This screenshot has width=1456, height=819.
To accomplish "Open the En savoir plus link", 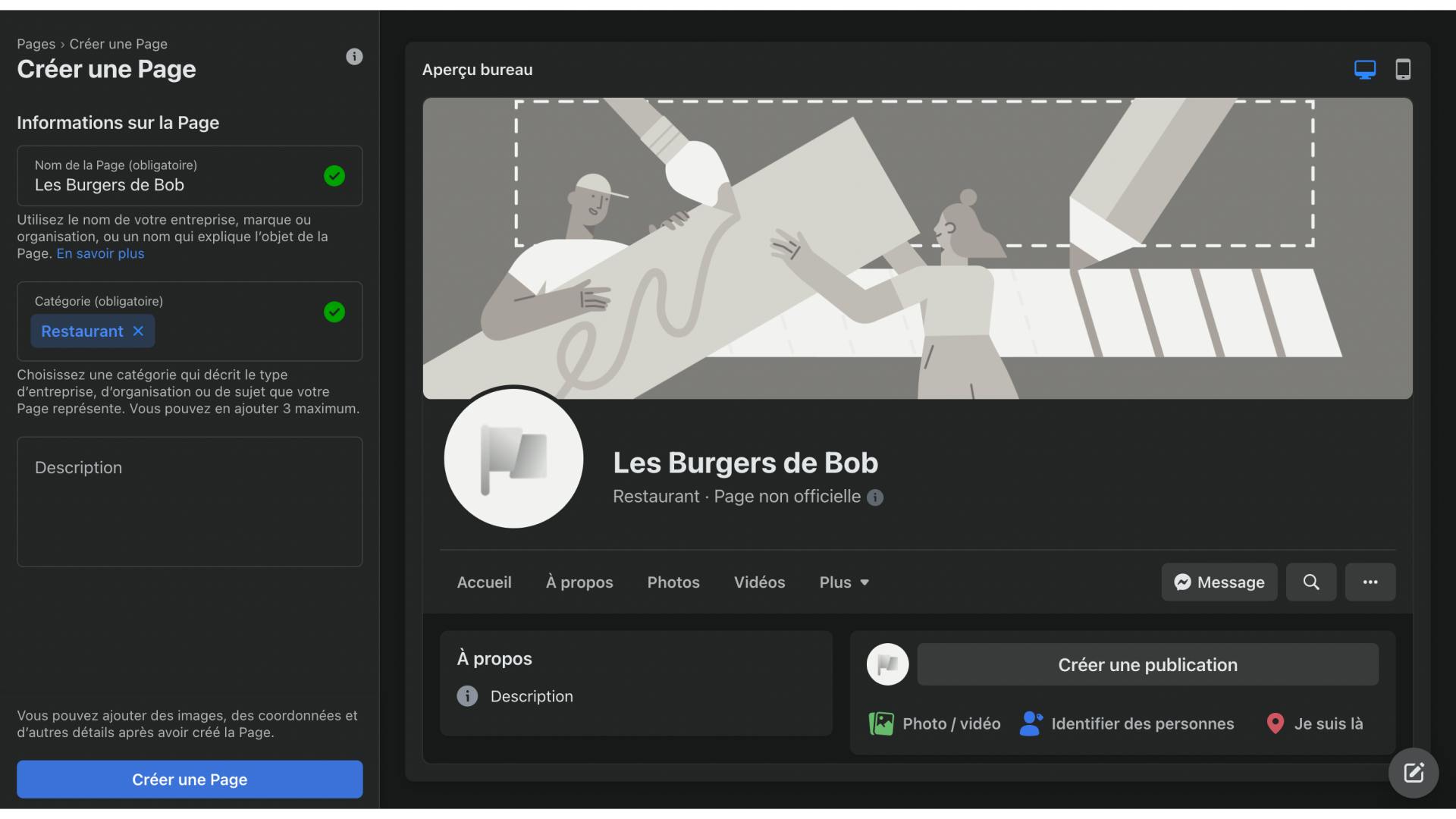I will pos(100,254).
